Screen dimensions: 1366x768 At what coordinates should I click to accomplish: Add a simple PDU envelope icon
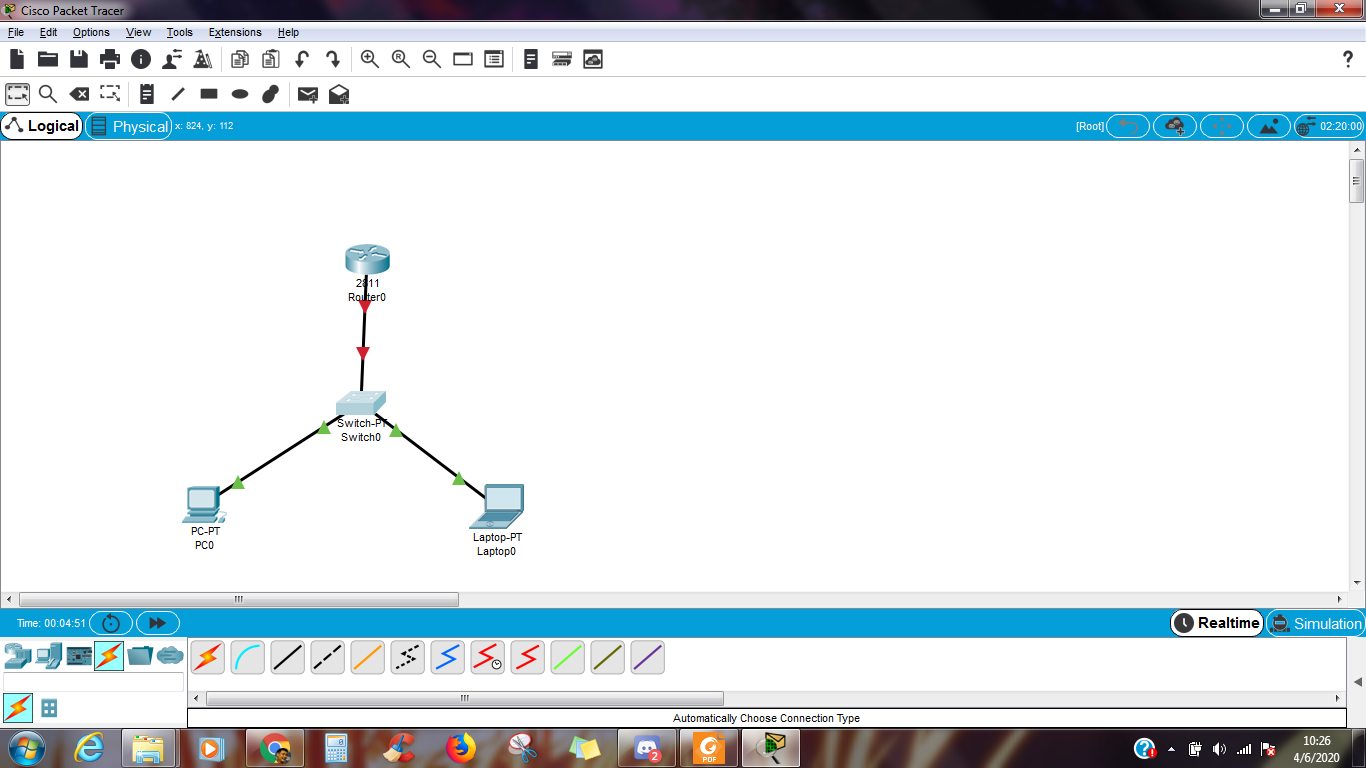(x=308, y=94)
